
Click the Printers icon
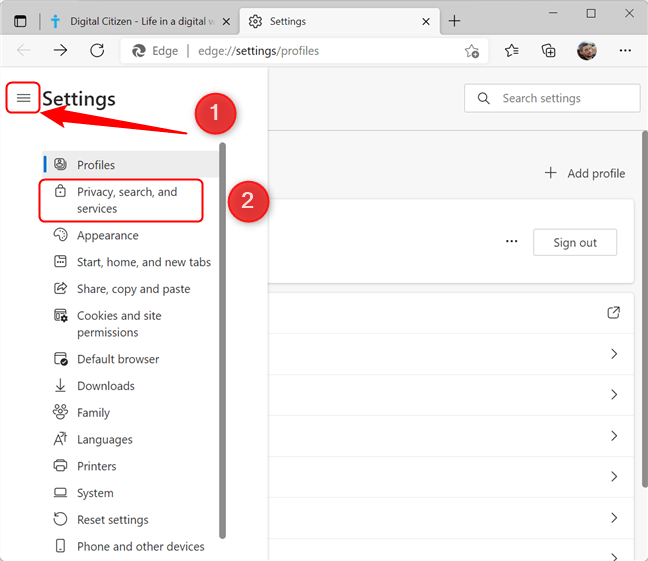point(60,466)
